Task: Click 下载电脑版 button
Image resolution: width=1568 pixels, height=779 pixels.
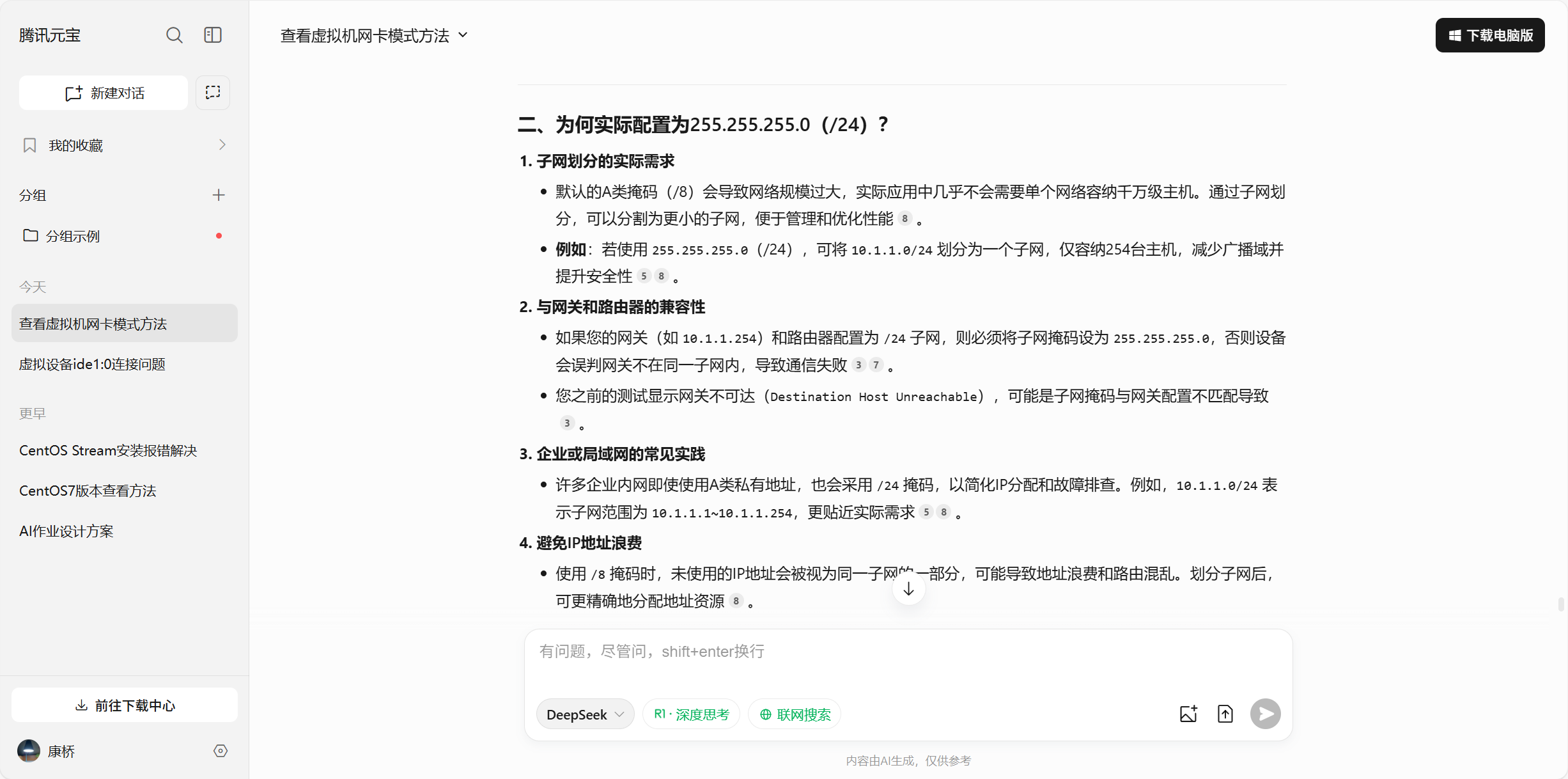Action: 1490,35
